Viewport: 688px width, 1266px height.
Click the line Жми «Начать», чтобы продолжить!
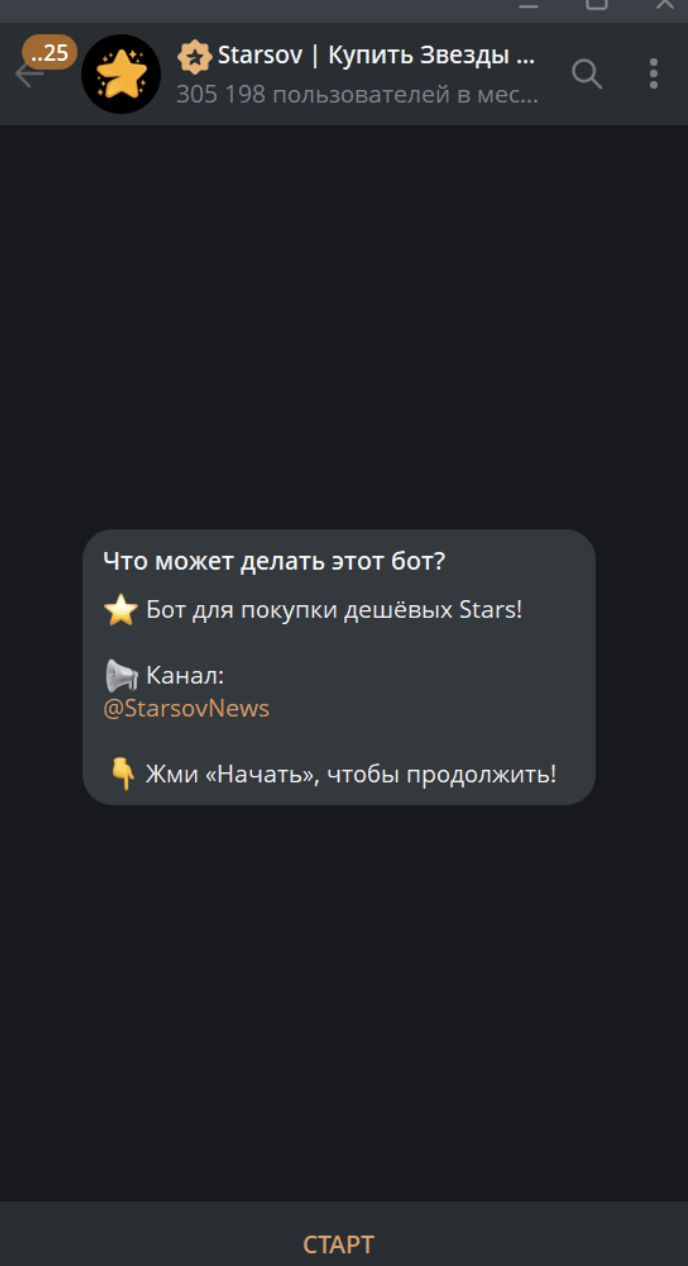click(351, 774)
